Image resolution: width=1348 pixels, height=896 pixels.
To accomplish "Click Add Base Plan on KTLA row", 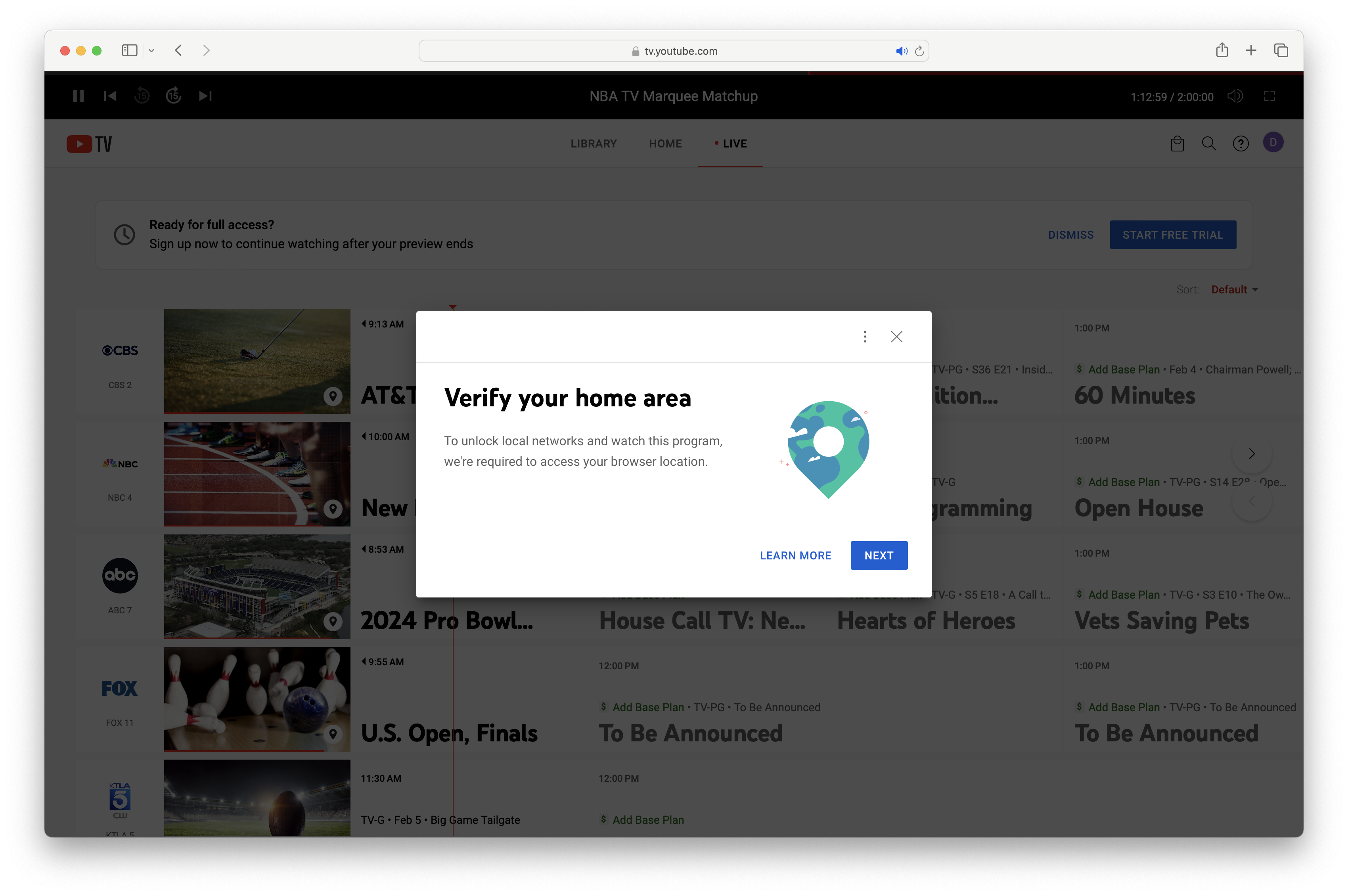I will click(647, 820).
